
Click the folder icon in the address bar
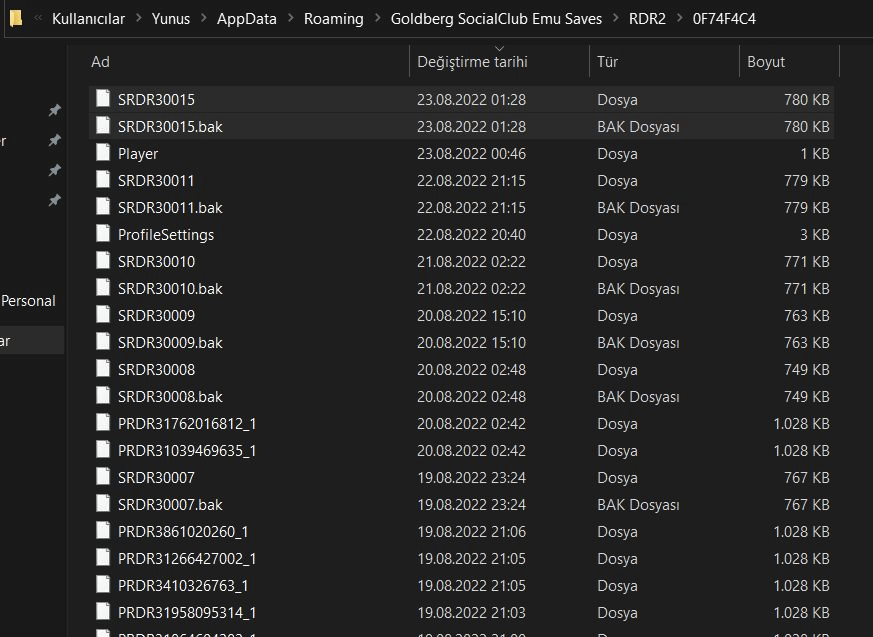click(x=16, y=18)
